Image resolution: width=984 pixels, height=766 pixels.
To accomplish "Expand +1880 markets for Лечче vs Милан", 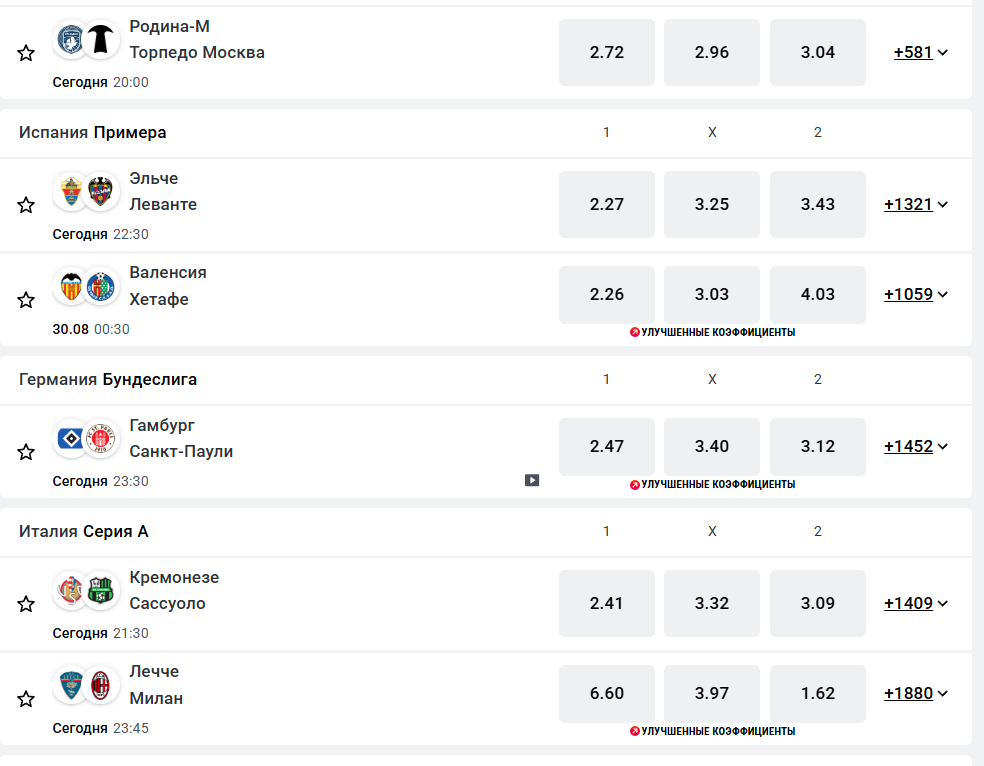I will click(x=915, y=693).
